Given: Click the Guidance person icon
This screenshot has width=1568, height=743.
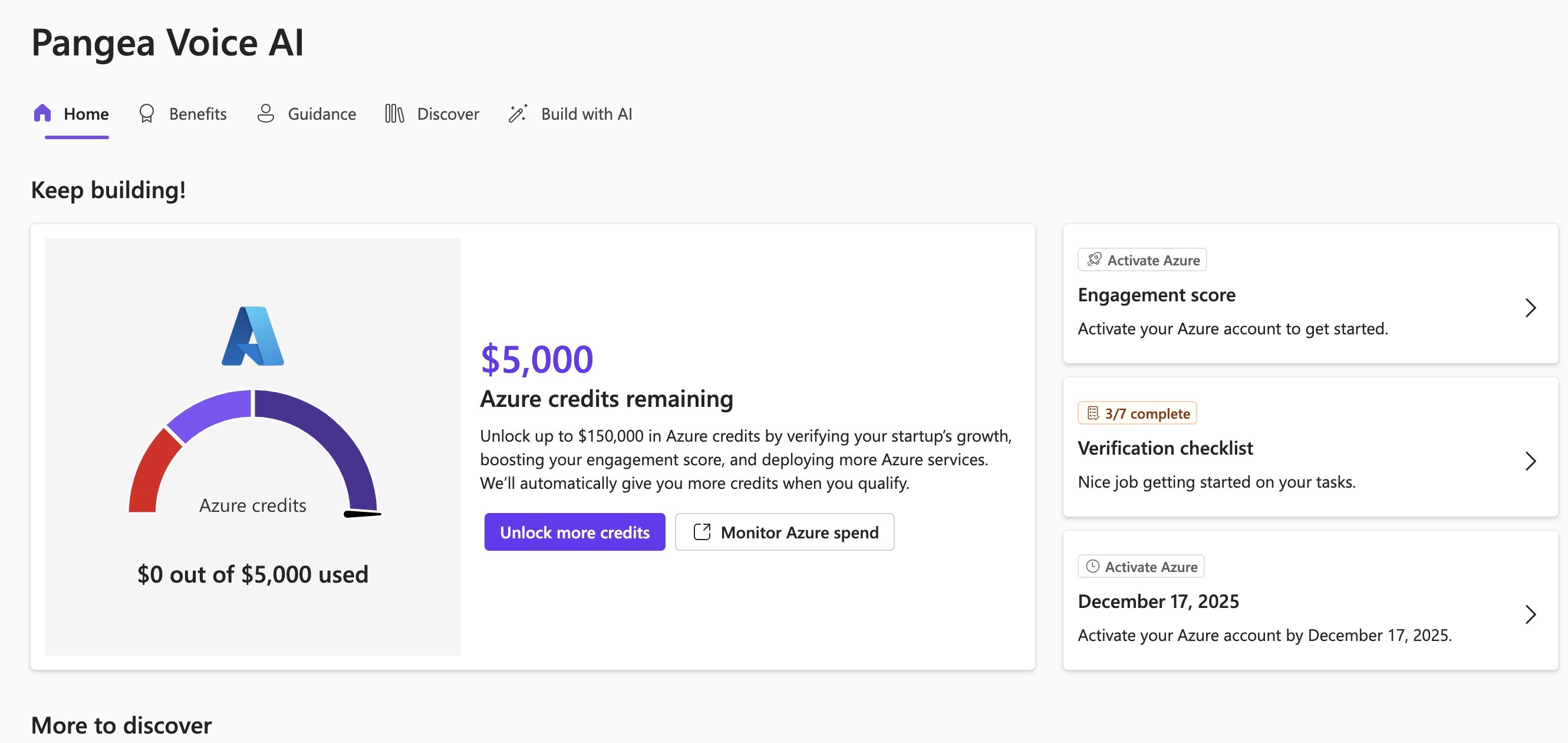Looking at the screenshot, I should coord(265,113).
